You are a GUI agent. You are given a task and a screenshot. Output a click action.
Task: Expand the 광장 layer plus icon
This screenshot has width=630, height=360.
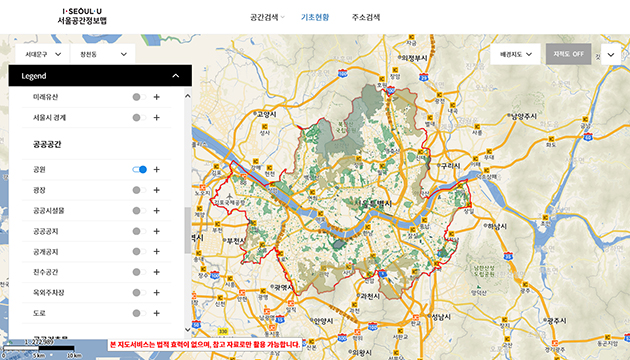pyautogui.click(x=157, y=190)
